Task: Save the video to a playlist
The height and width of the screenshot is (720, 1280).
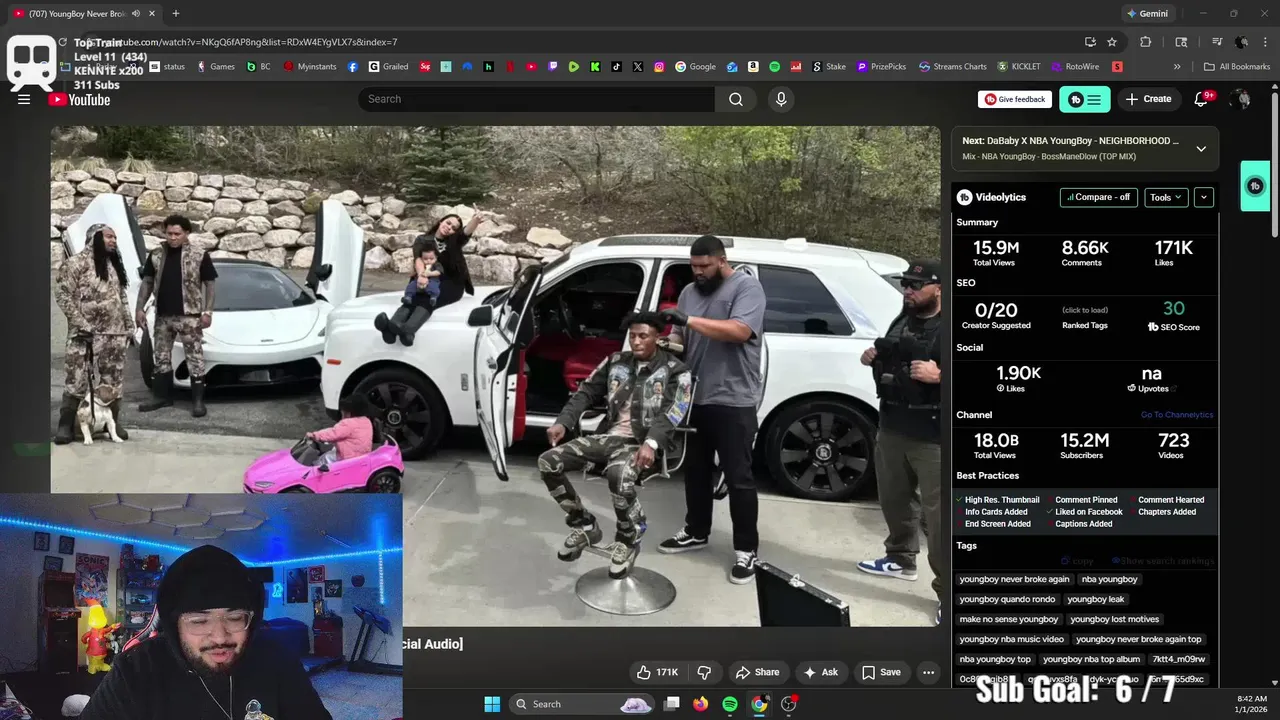Action: tap(882, 672)
